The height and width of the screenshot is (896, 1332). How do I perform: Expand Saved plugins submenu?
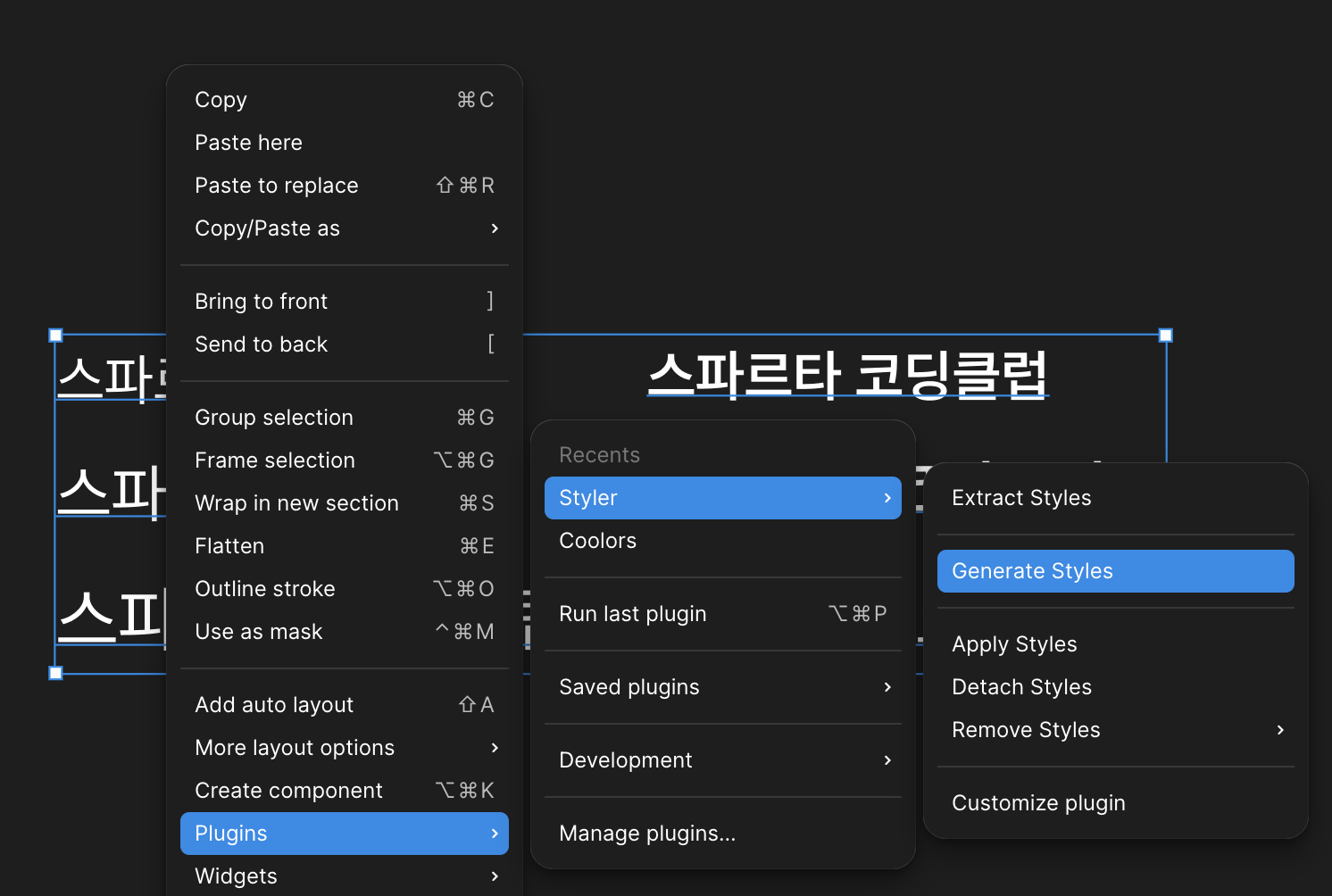pos(723,687)
